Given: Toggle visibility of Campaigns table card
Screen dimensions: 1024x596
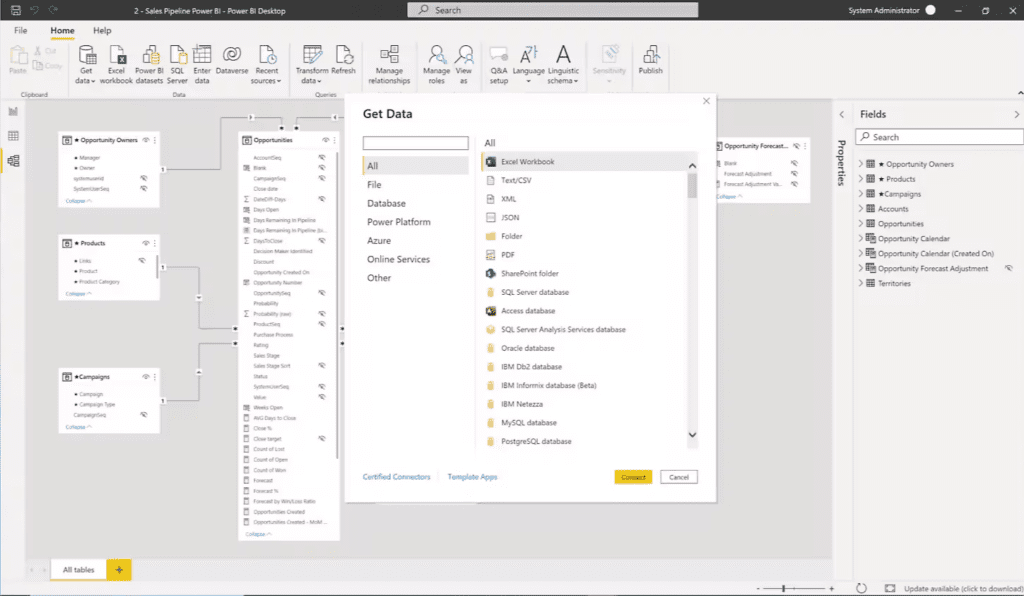Looking at the screenshot, I should (146, 377).
